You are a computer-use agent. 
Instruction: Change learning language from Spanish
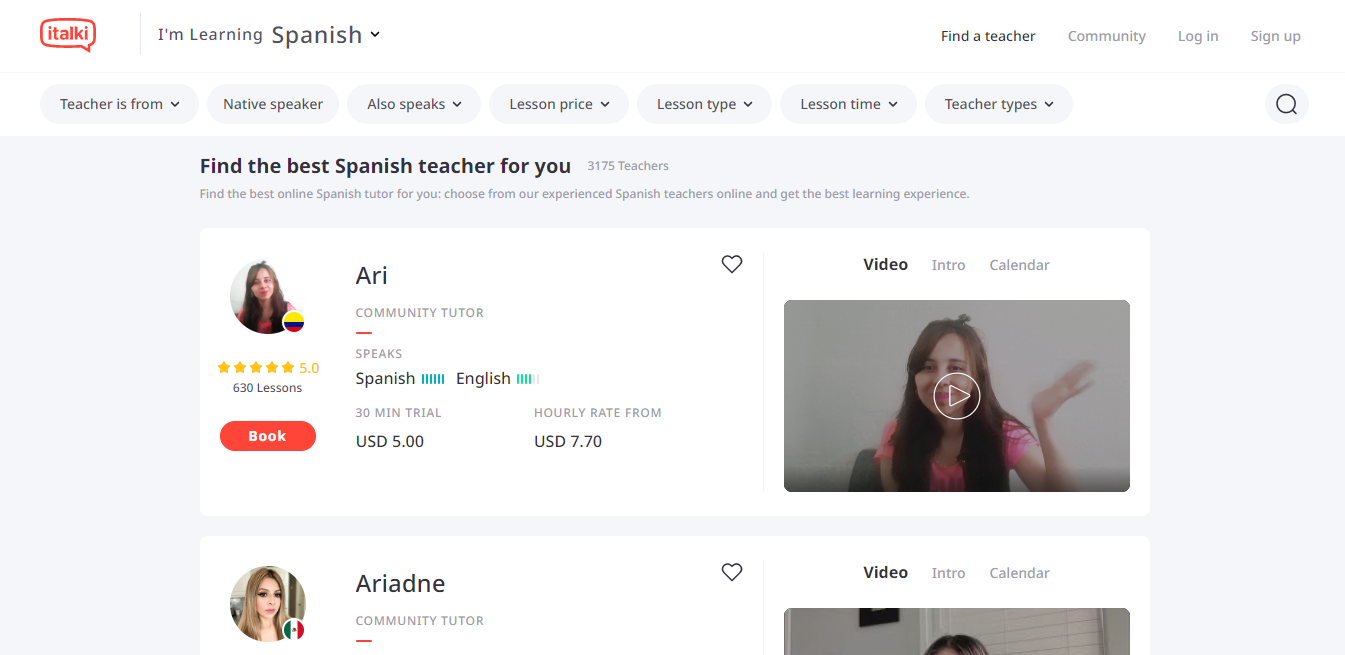pyautogui.click(x=326, y=35)
